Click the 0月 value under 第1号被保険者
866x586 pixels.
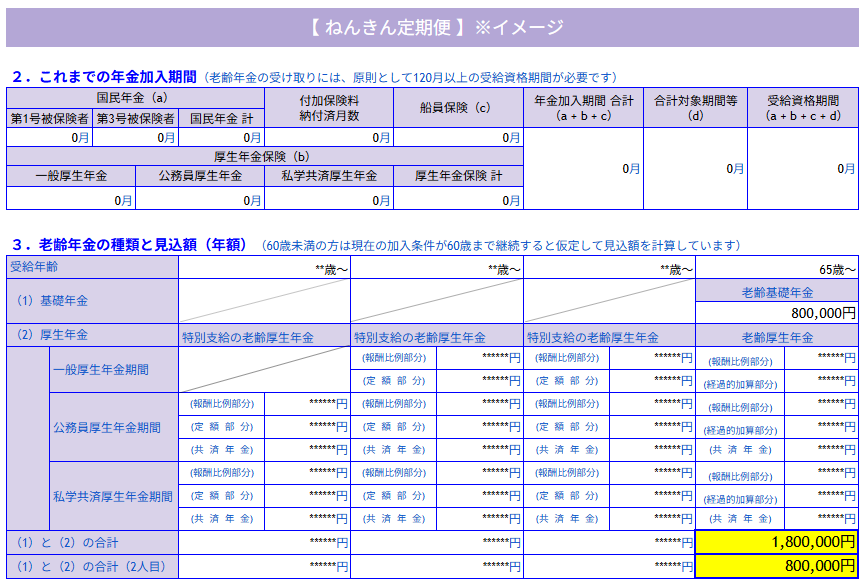pos(50,138)
